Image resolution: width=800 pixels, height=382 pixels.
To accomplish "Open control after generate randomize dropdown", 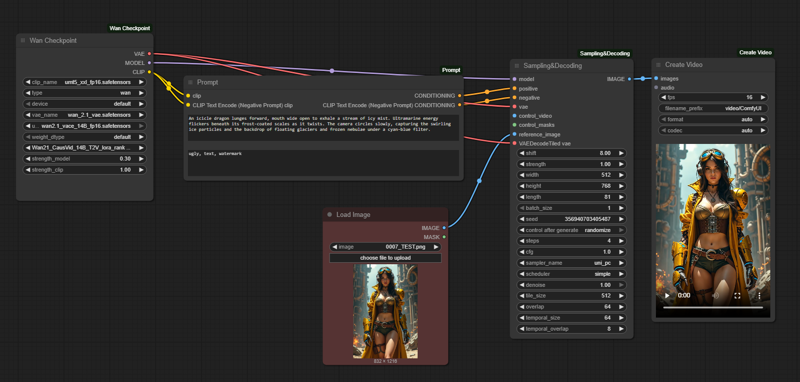I will coord(571,230).
